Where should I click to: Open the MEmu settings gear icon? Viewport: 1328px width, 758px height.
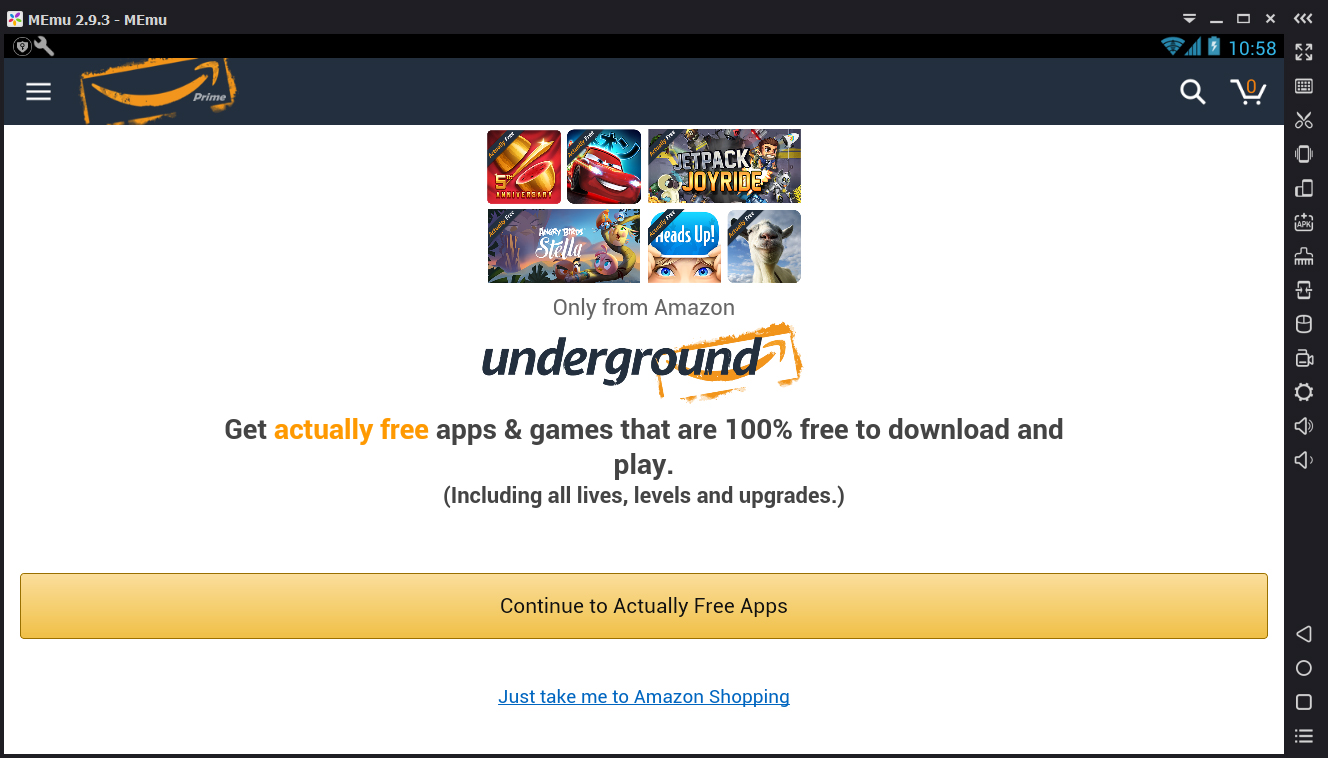click(1304, 392)
